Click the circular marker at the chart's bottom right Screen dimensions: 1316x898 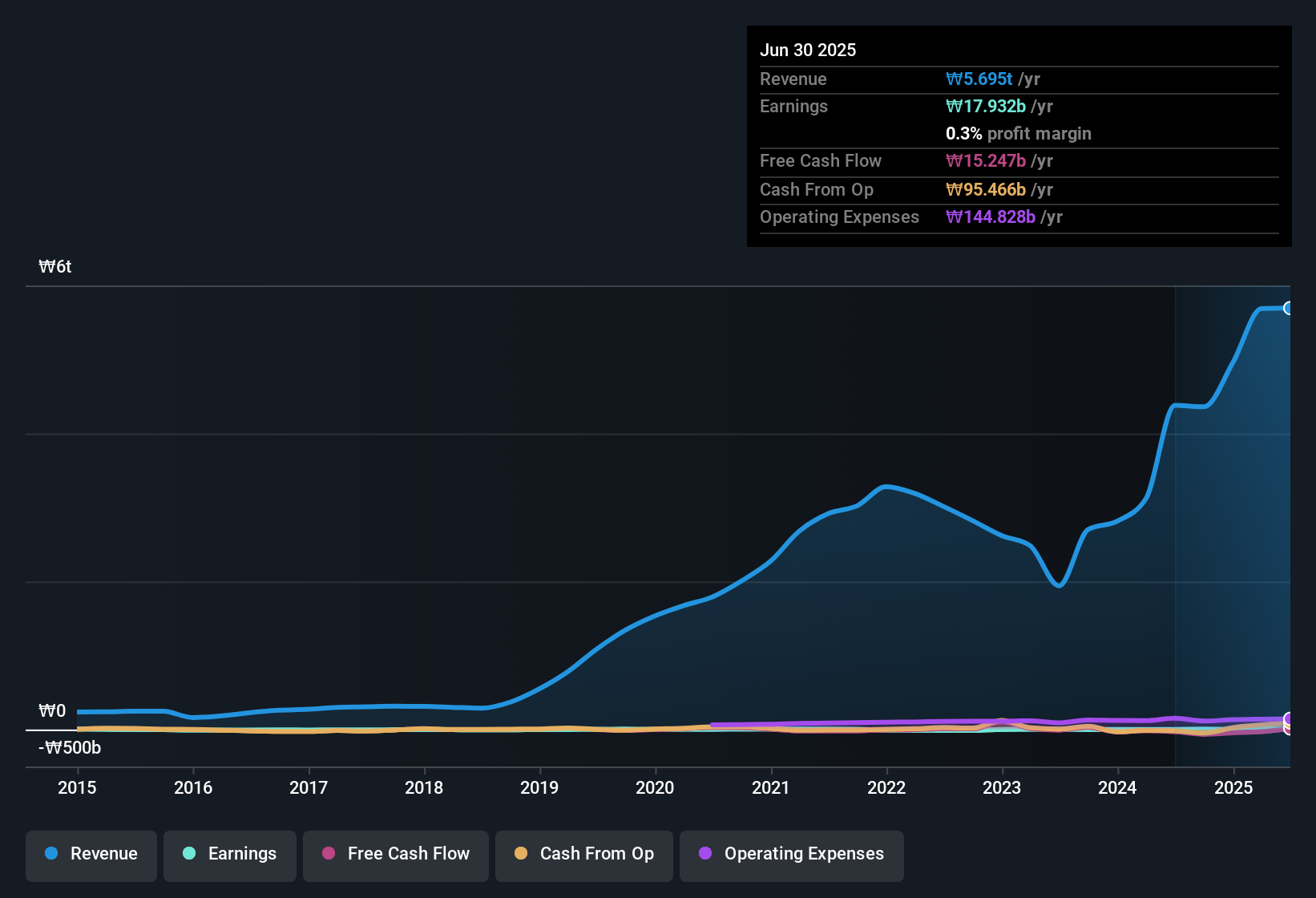[x=1289, y=724]
